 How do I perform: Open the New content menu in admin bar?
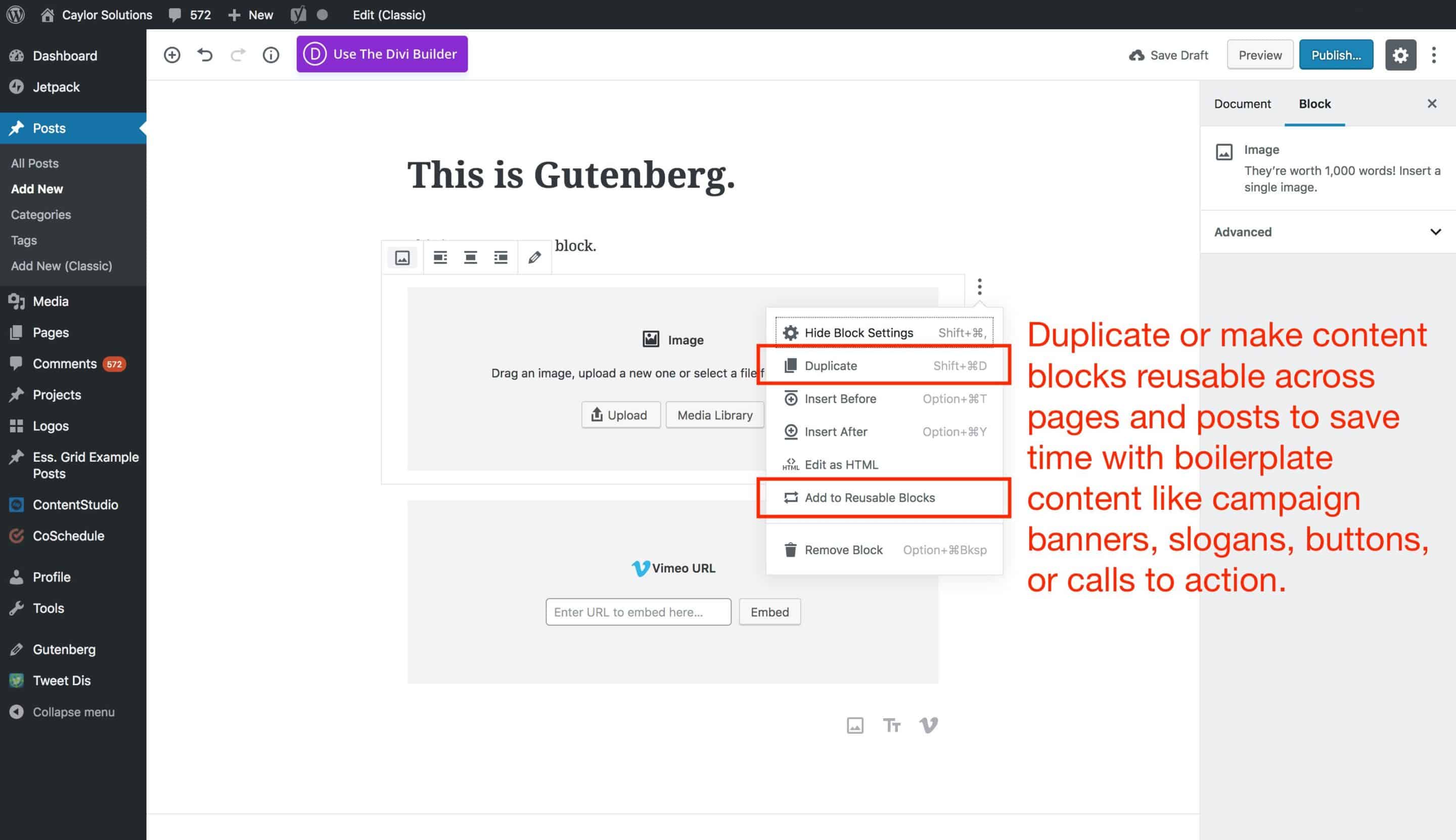[250, 15]
